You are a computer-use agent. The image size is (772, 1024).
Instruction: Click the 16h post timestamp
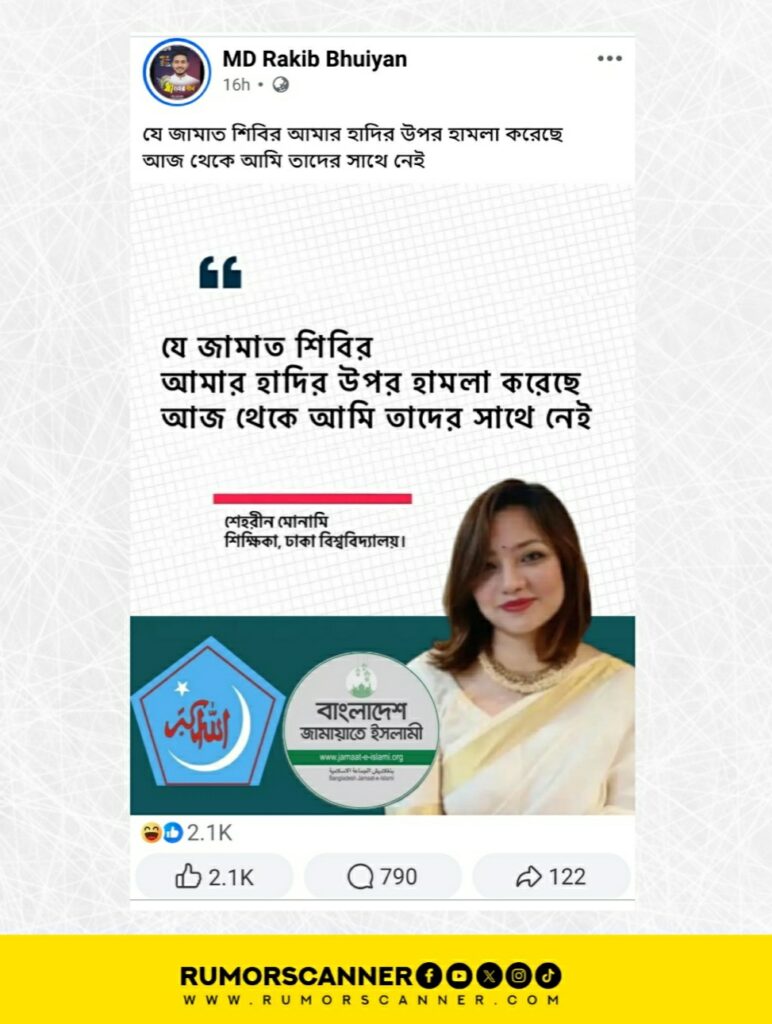[236, 85]
